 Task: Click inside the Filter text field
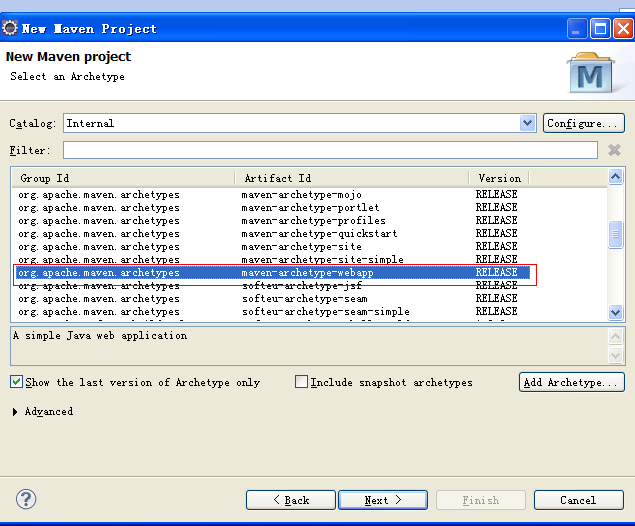(330, 150)
